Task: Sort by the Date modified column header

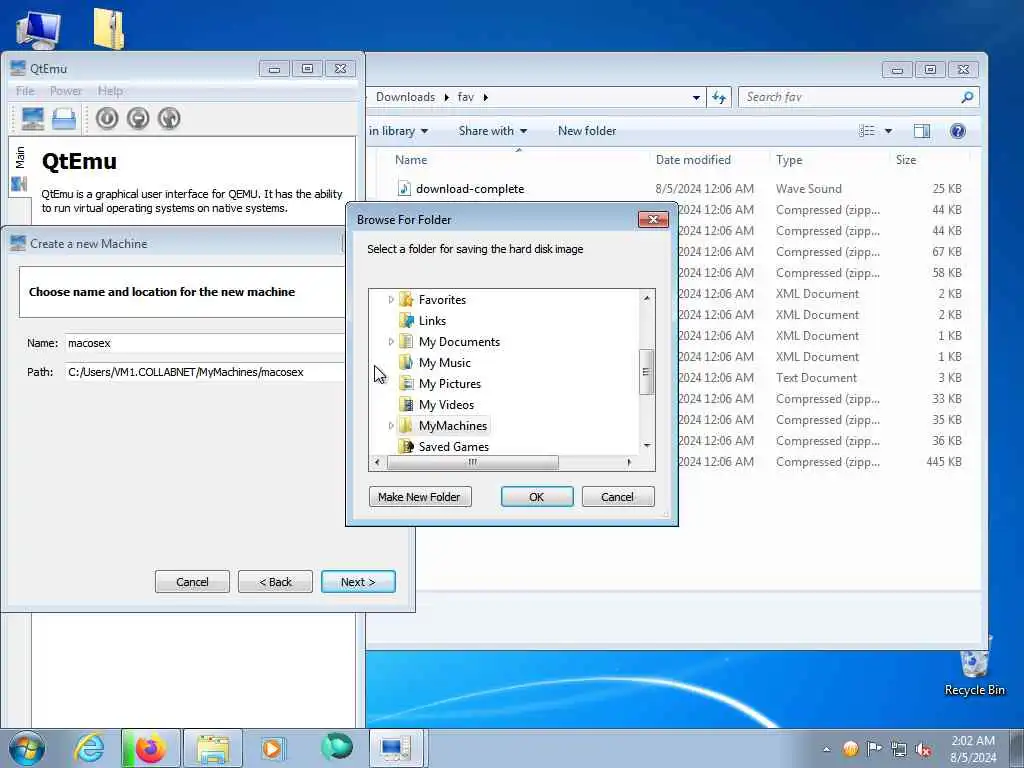Action: tap(693, 160)
